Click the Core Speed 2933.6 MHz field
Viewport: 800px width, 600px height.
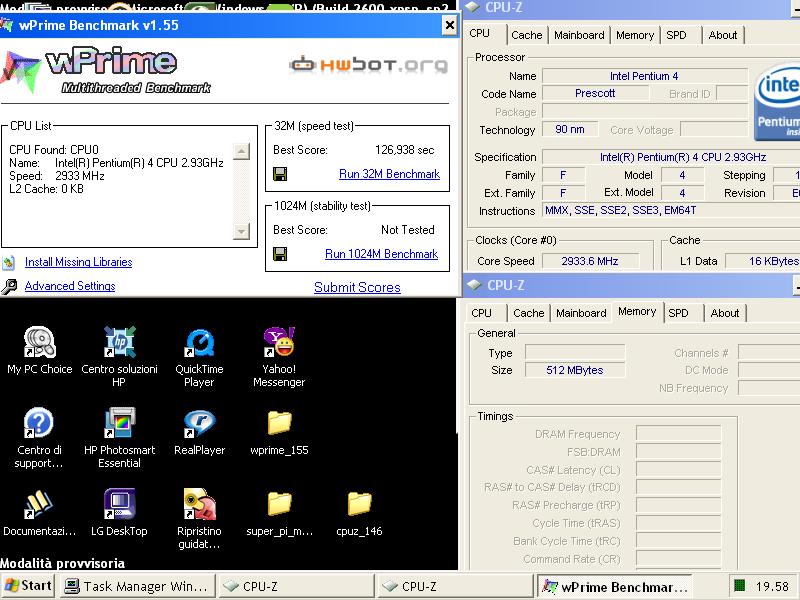click(x=590, y=261)
